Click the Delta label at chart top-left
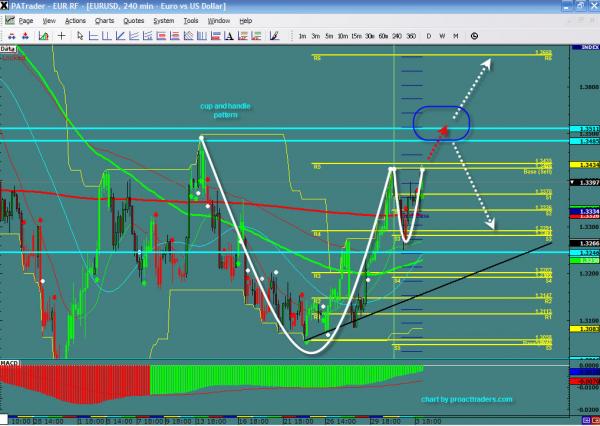600x426 pixels. pyautogui.click(x=9, y=47)
